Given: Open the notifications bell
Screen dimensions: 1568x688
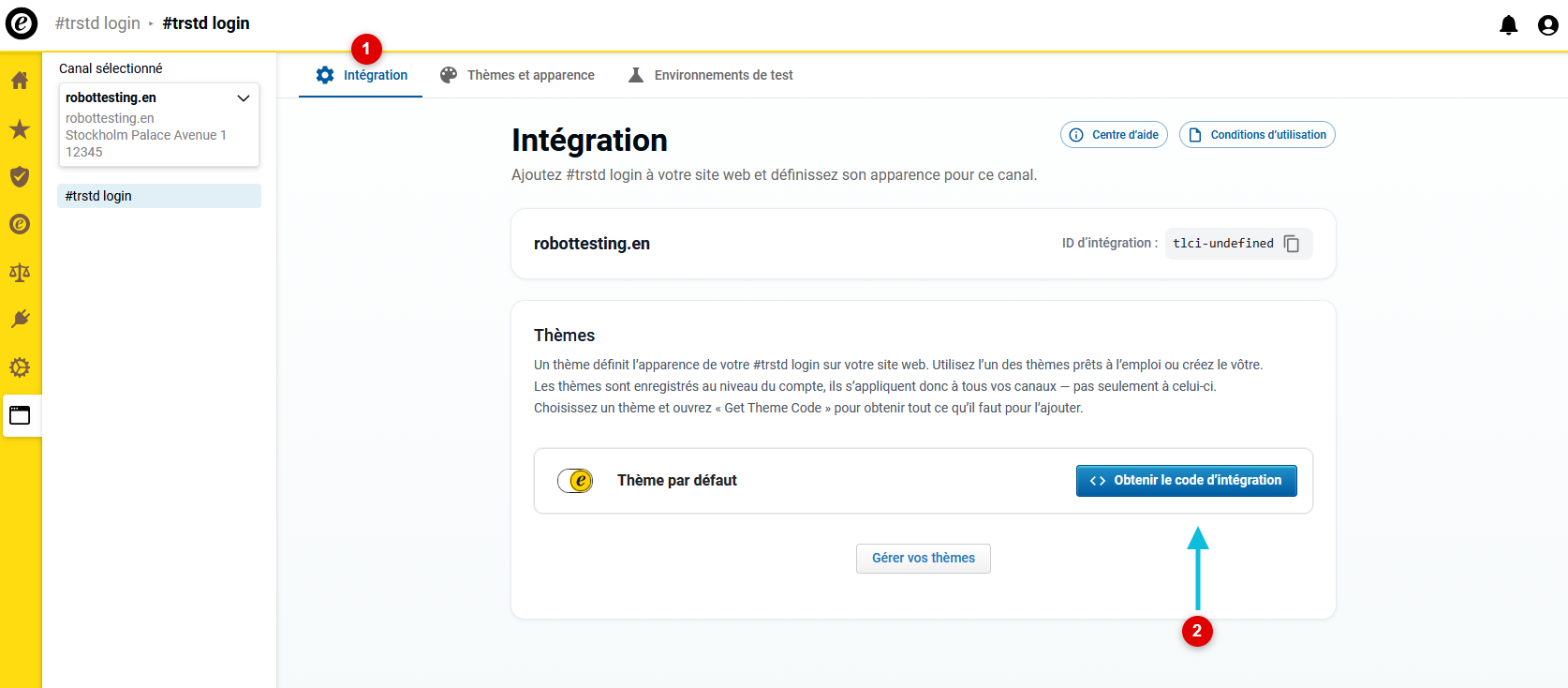Looking at the screenshot, I should 1508,25.
